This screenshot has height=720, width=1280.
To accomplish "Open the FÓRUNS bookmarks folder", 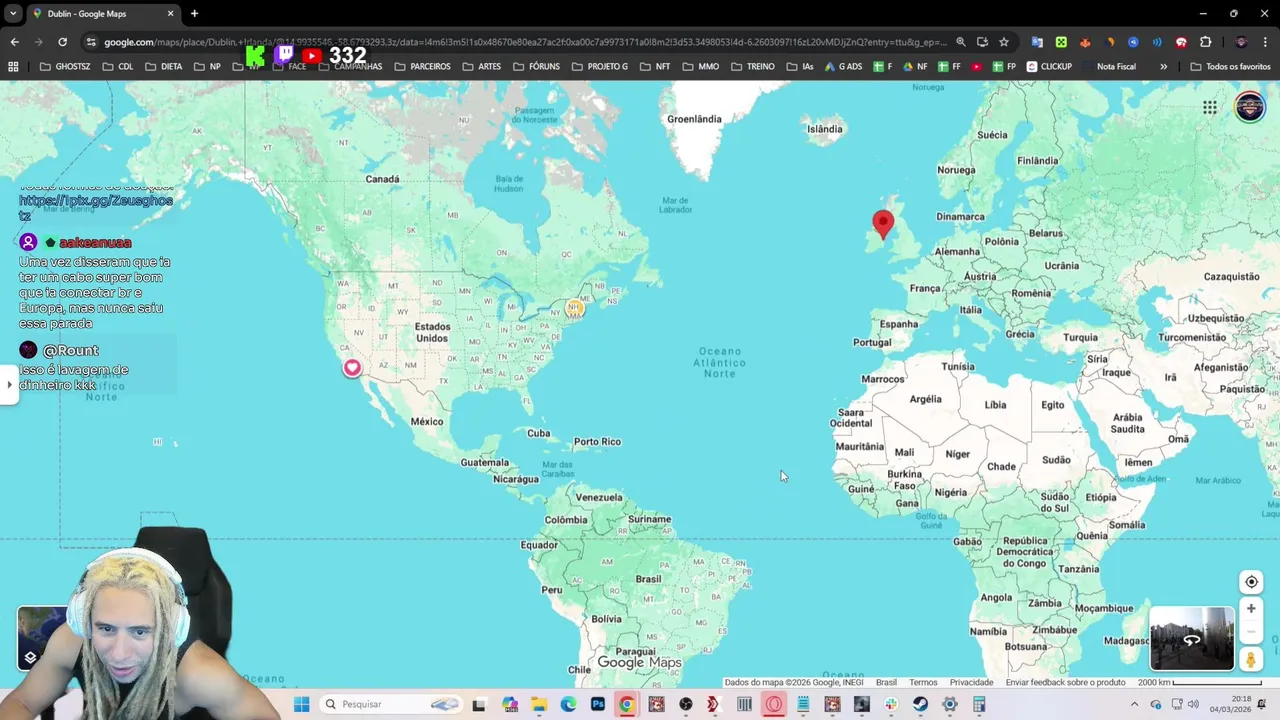I will (x=536, y=66).
